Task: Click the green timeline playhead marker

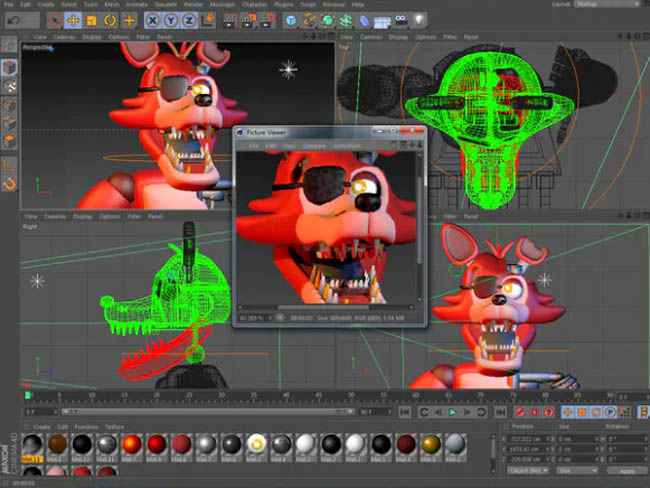Action: pos(28,395)
